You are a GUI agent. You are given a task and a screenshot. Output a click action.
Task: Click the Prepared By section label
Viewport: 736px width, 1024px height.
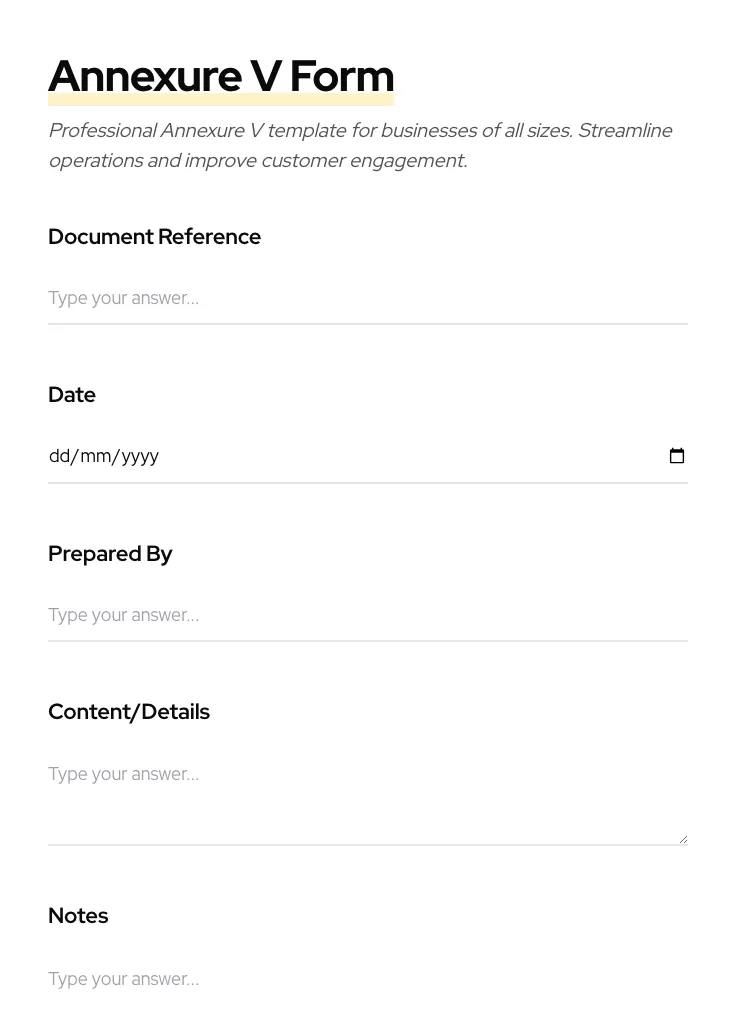point(110,553)
